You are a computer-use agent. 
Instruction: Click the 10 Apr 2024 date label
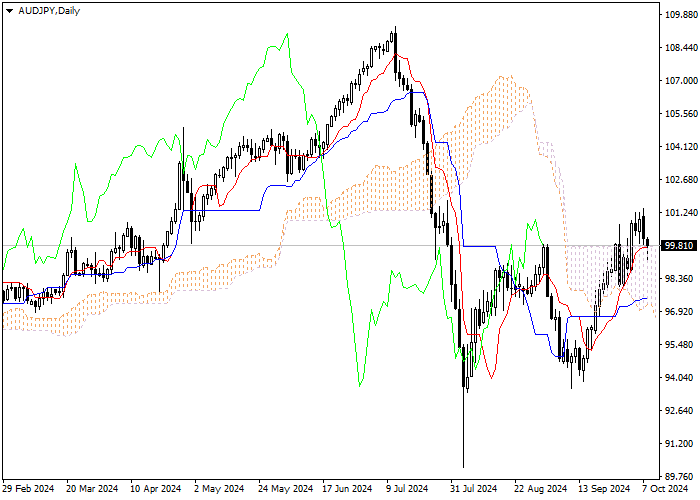156,489
